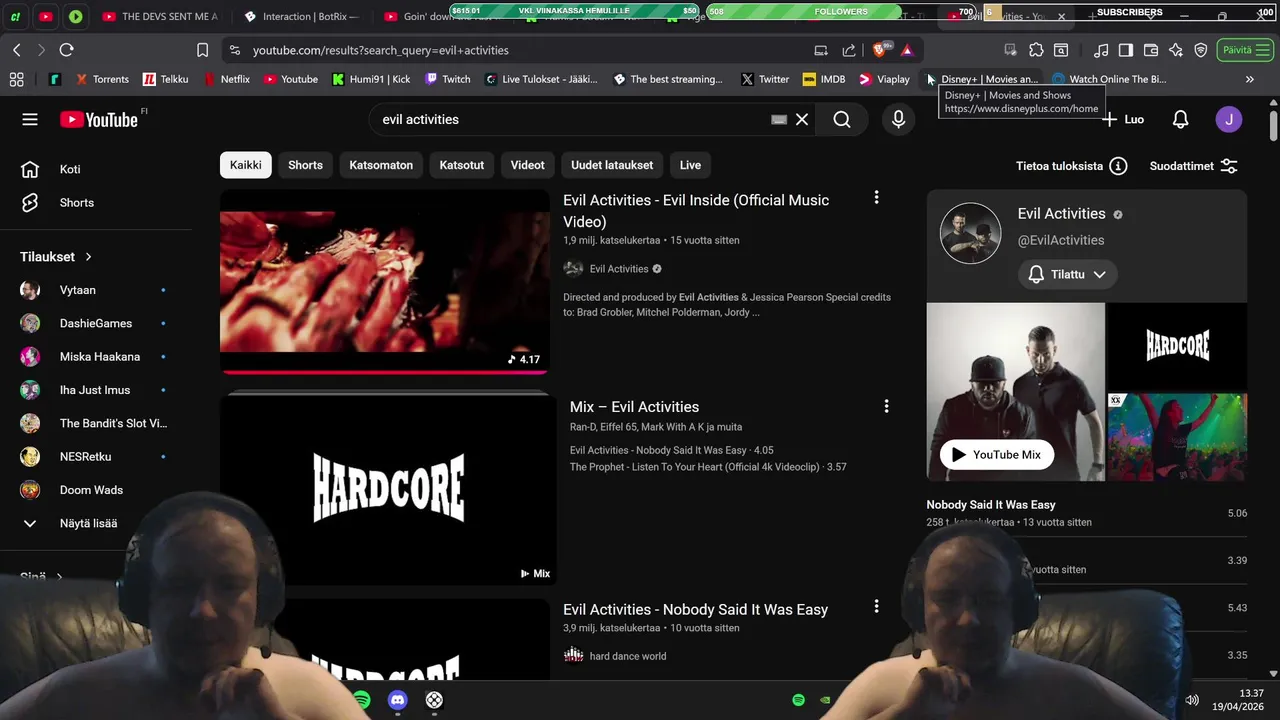The width and height of the screenshot is (1280, 720).
Task: Open the Mix – Evil Activities thumbnail
Action: pos(388,489)
